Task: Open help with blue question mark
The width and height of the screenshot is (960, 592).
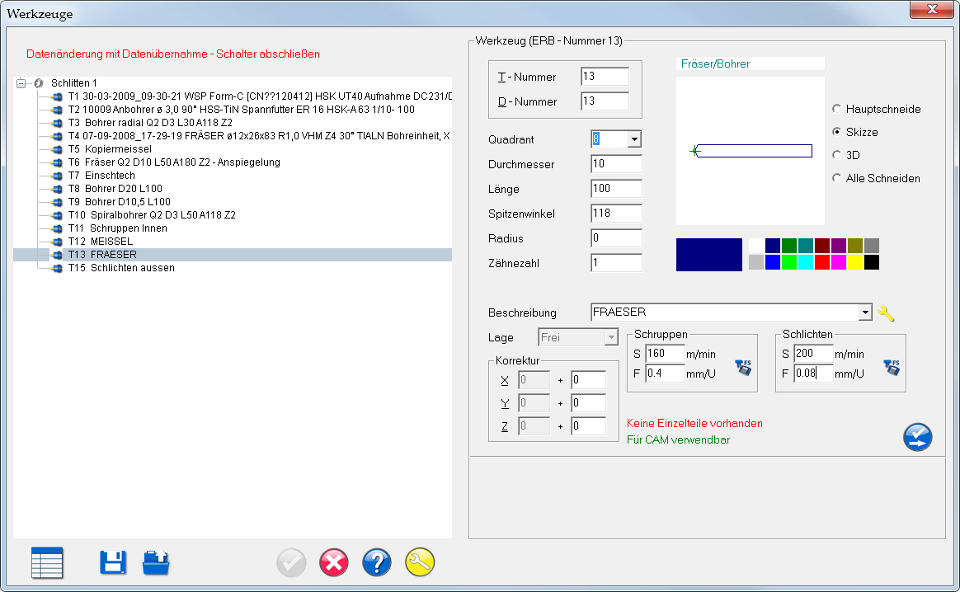Action: [377, 563]
